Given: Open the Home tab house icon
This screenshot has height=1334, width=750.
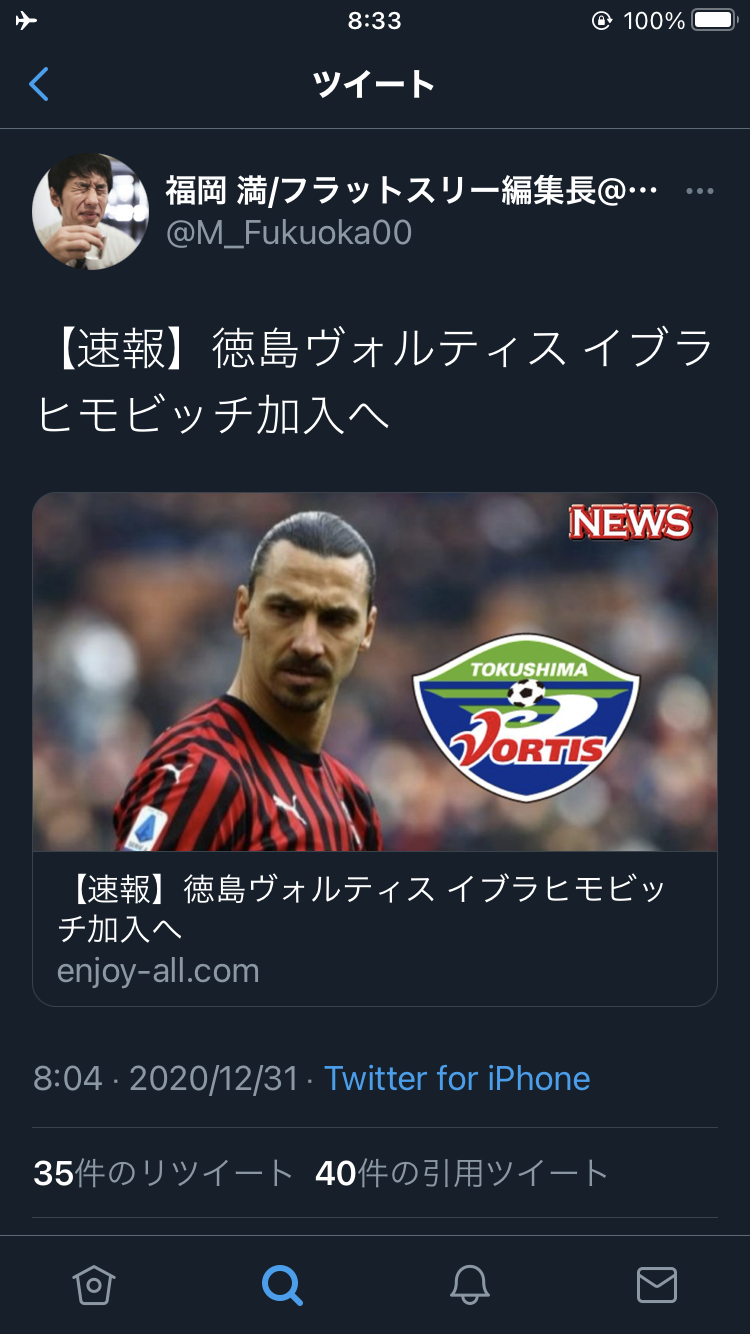Looking at the screenshot, I should click(x=94, y=1284).
